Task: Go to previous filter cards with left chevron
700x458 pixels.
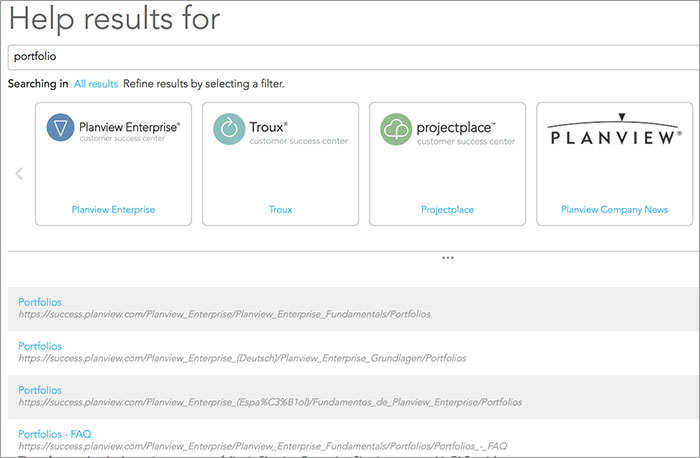Action: [19, 173]
